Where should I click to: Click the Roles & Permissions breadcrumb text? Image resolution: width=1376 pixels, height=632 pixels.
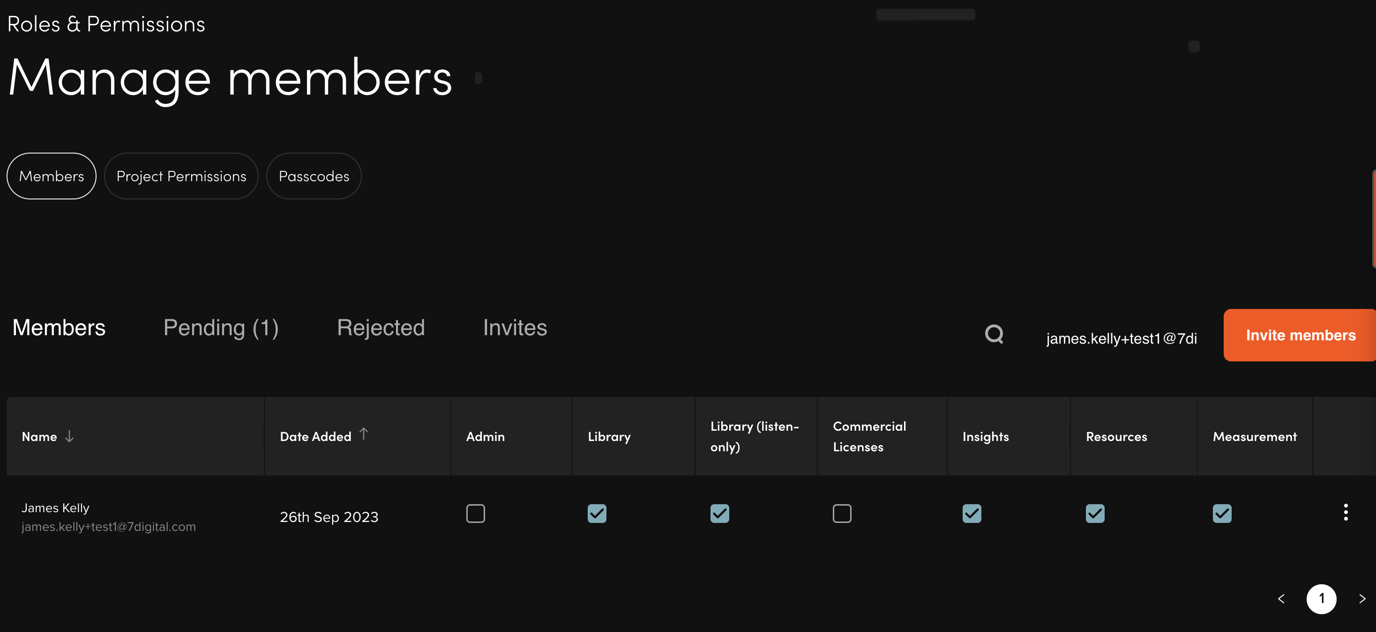(x=106, y=24)
